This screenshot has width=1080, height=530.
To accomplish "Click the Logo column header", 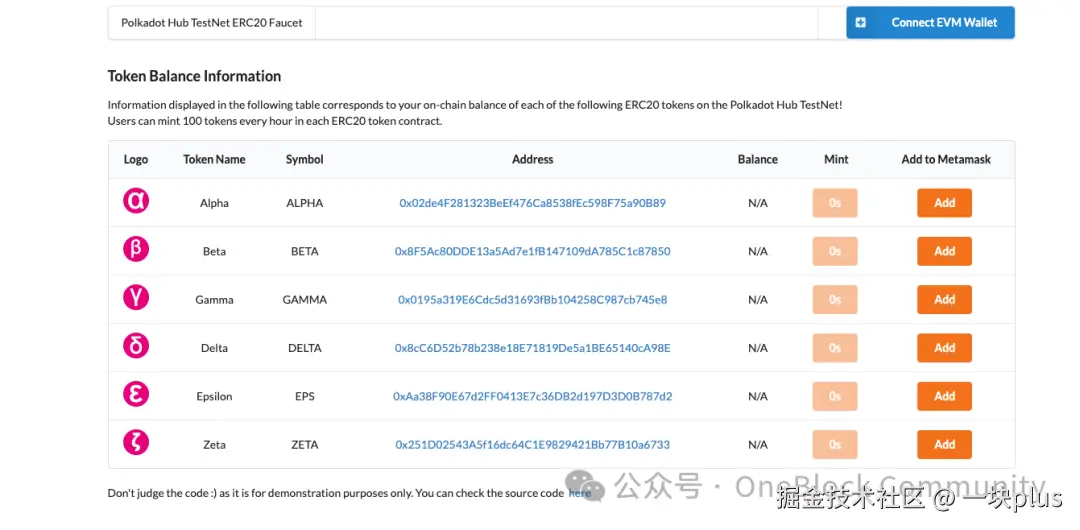I will [x=136, y=159].
